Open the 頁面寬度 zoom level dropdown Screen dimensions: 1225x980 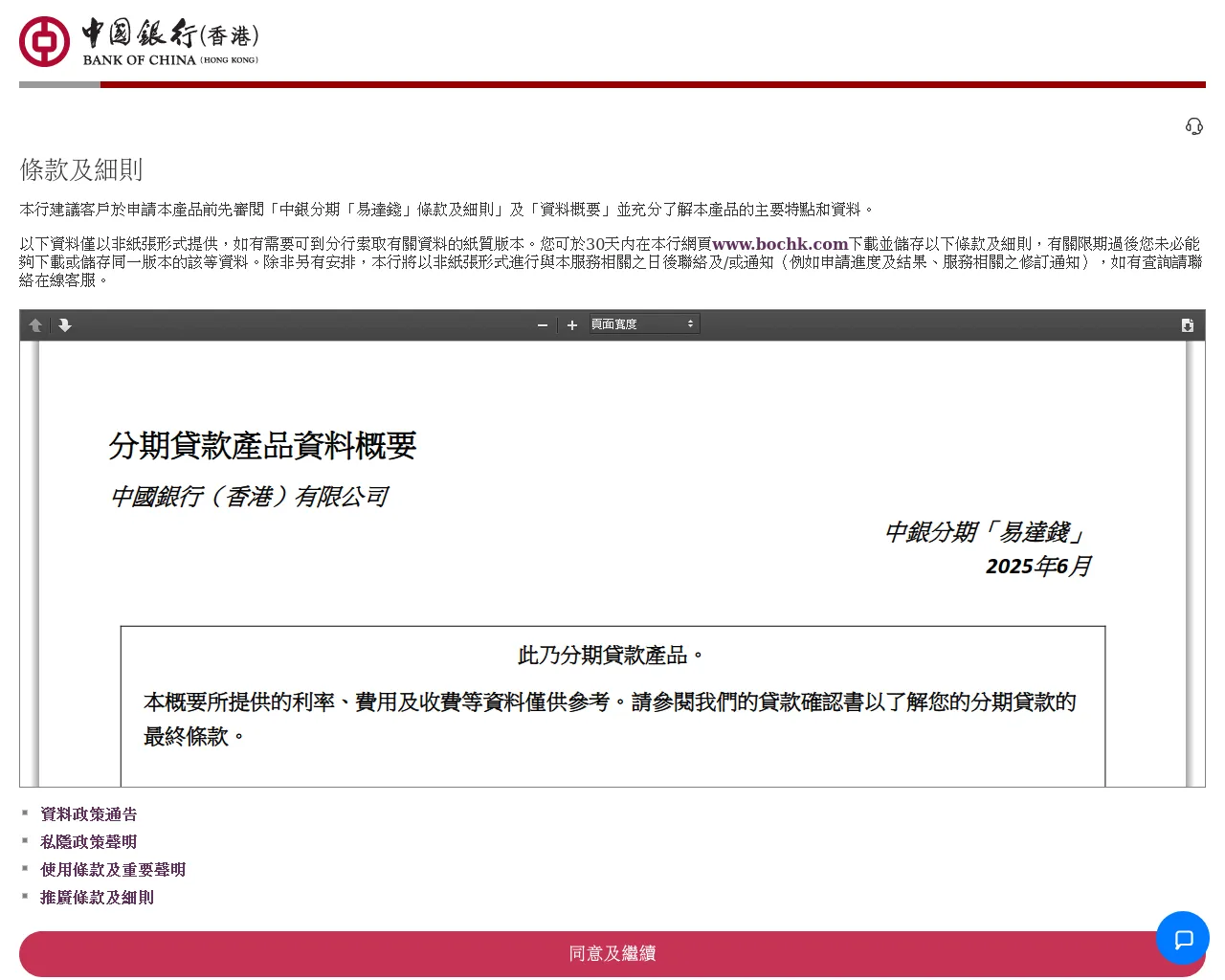click(643, 324)
